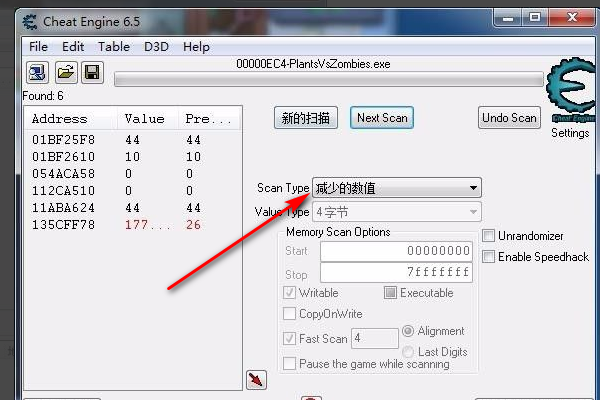Click value 10 in row 01BF2610
The width and height of the screenshot is (600, 400).
[x=132, y=157]
